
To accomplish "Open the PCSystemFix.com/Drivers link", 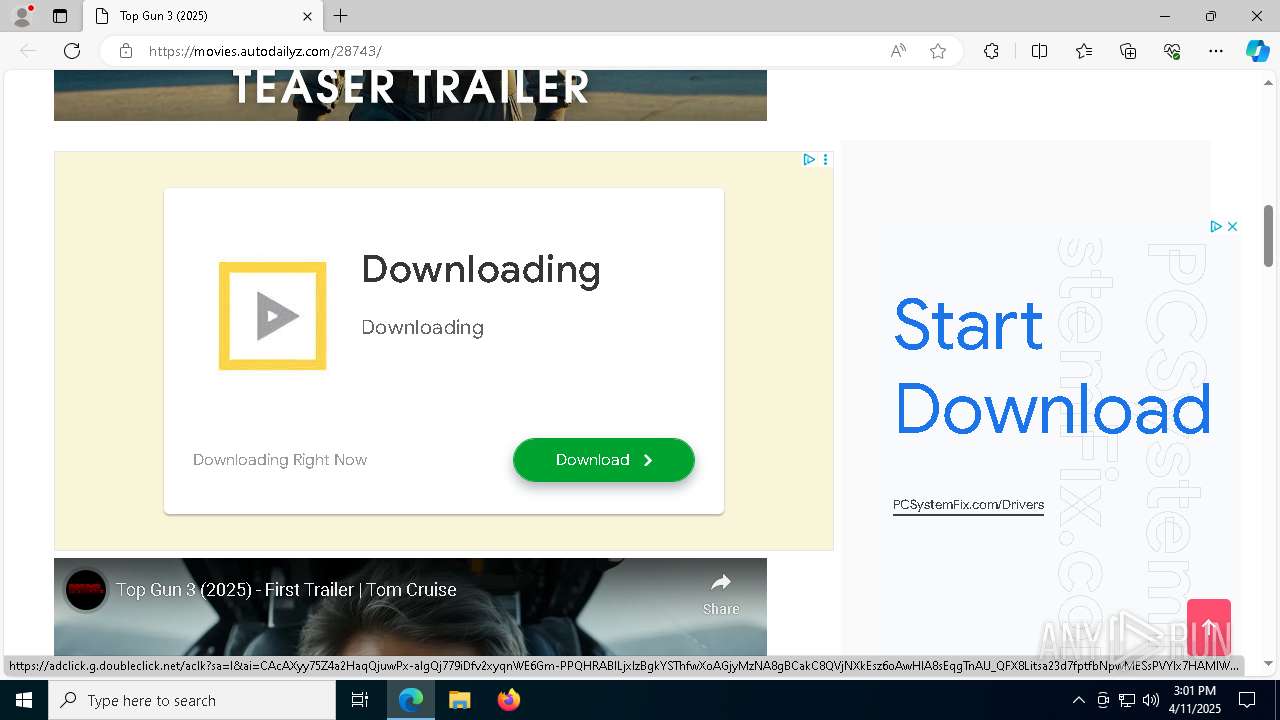I will (x=968, y=505).
